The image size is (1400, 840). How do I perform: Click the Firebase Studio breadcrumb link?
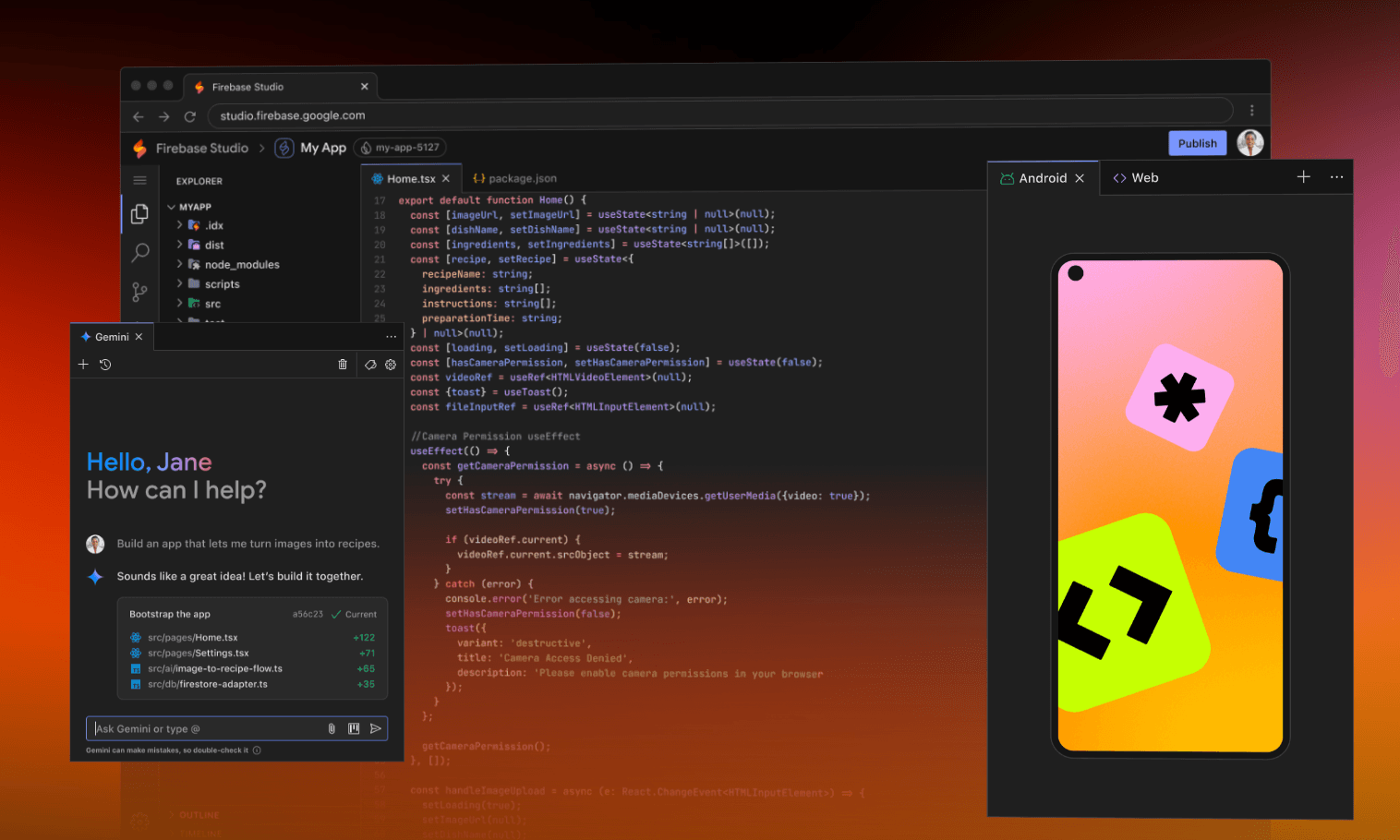pos(202,148)
